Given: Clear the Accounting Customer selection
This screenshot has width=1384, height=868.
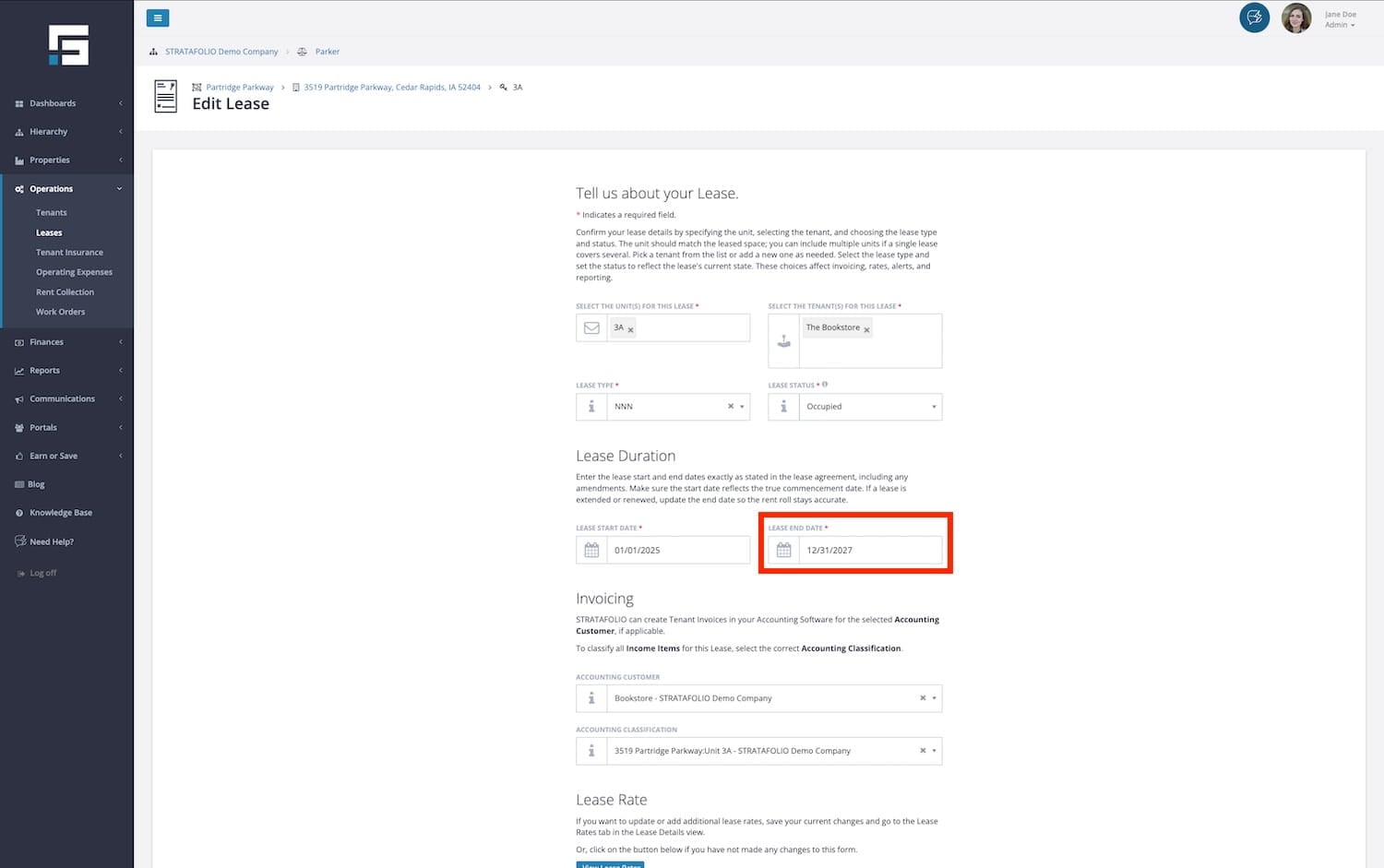Looking at the screenshot, I should point(922,698).
